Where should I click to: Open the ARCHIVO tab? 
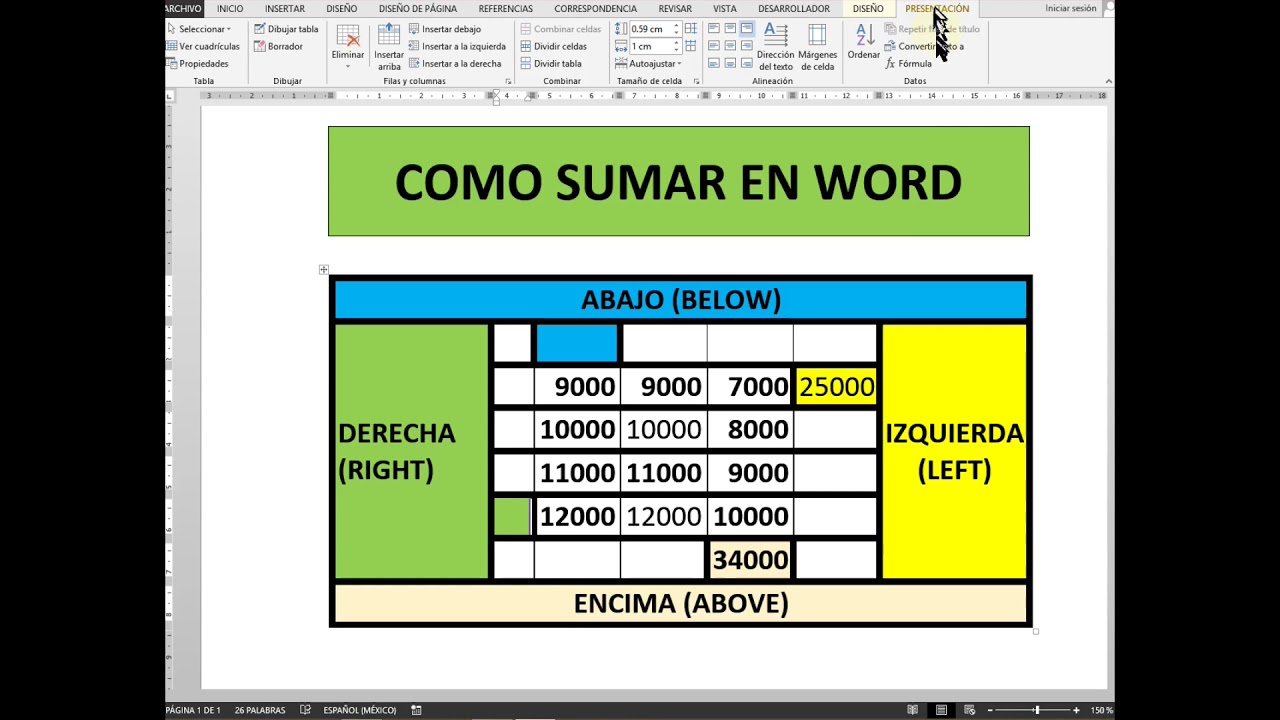click(182, 8)
